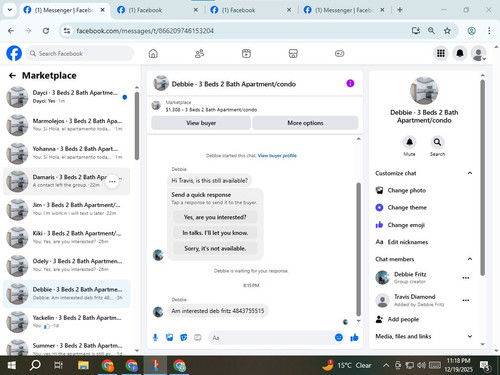Open the purple conversation information icon
This screenshot has height=375, width=500.
(350, 83)
